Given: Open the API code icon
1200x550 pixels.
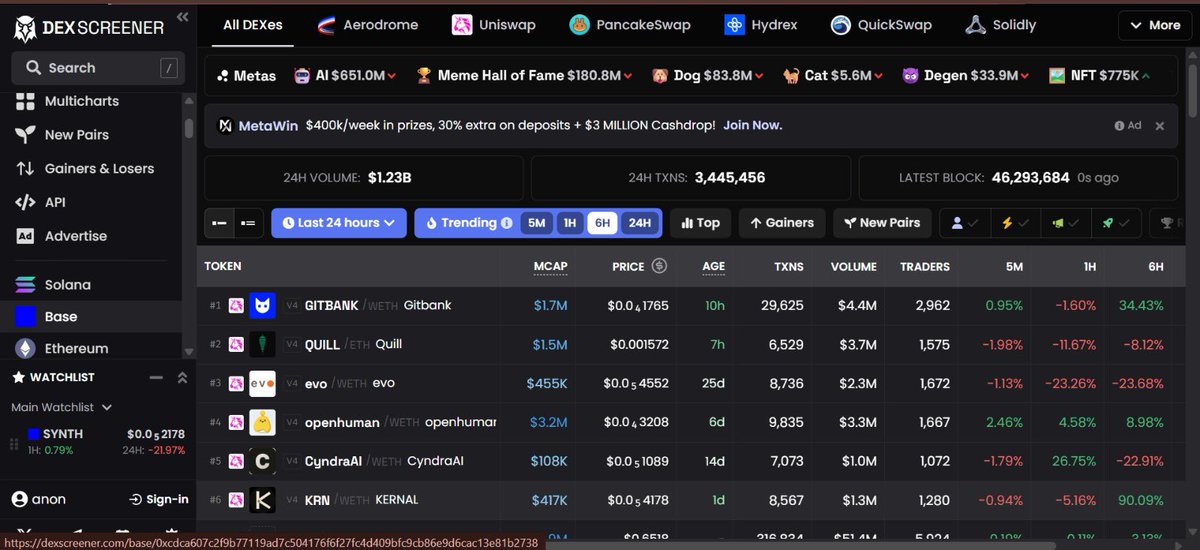Looking at the screenshot, I should click(x=26, y=202).
